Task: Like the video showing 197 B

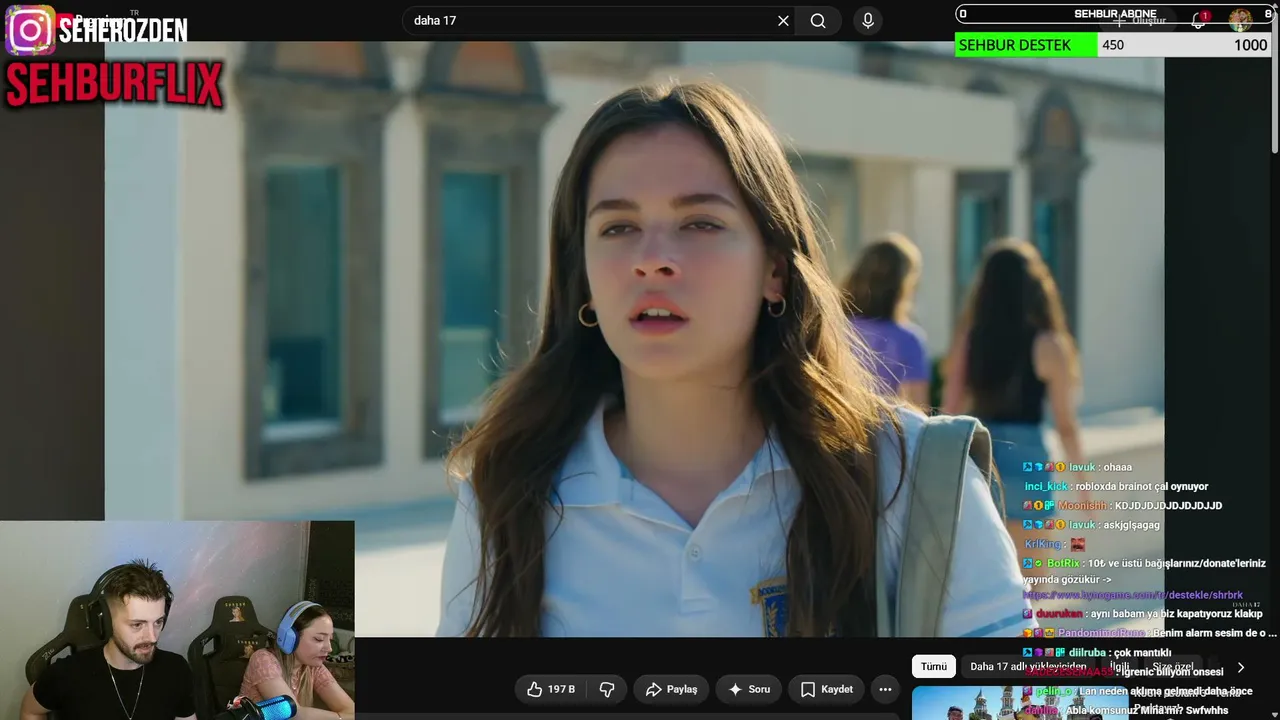Action: click(551, 689)
